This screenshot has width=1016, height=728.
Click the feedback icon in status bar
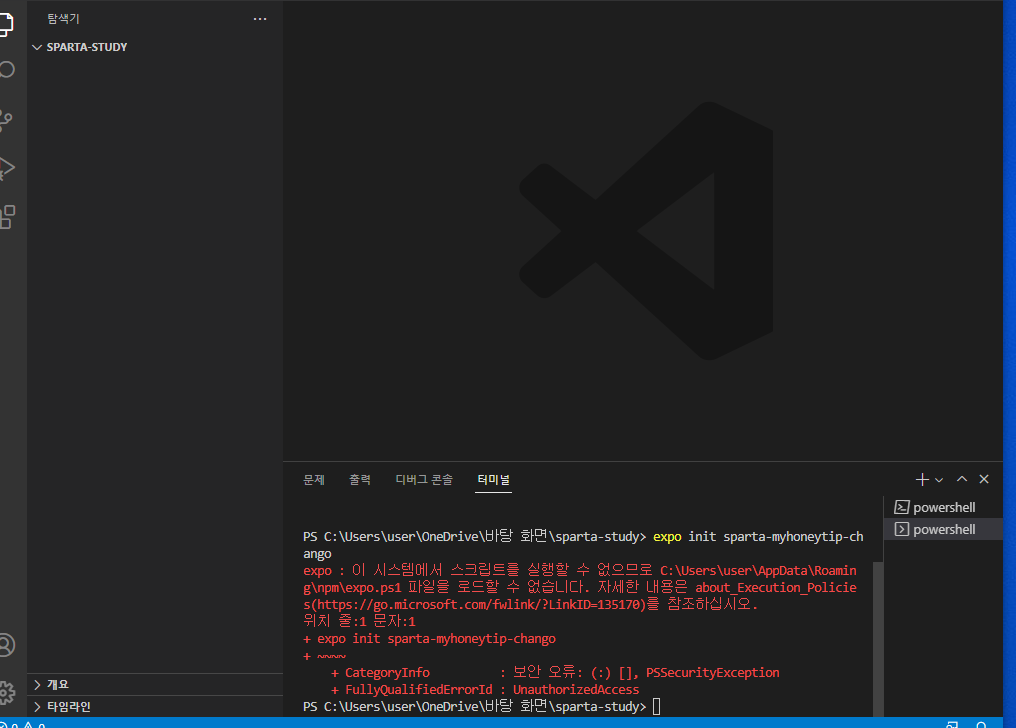[x=952, y=725]
